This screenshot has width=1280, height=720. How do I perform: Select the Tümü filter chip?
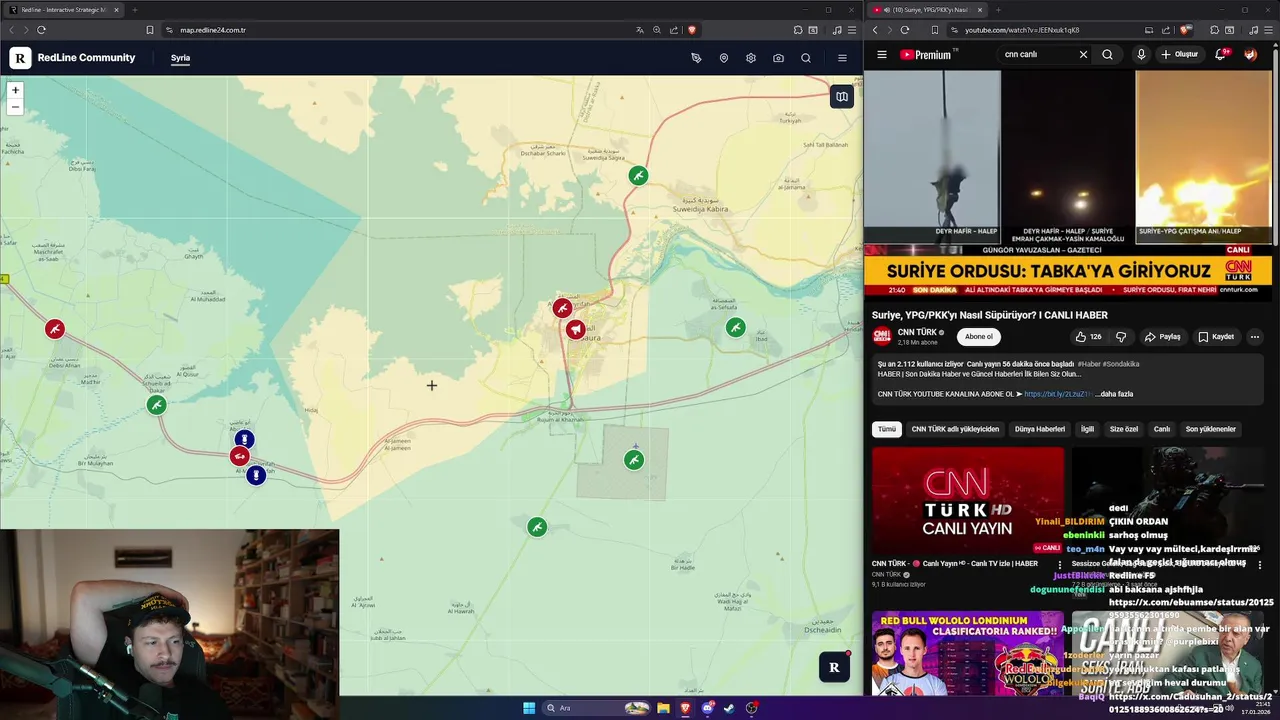(887, 429)
